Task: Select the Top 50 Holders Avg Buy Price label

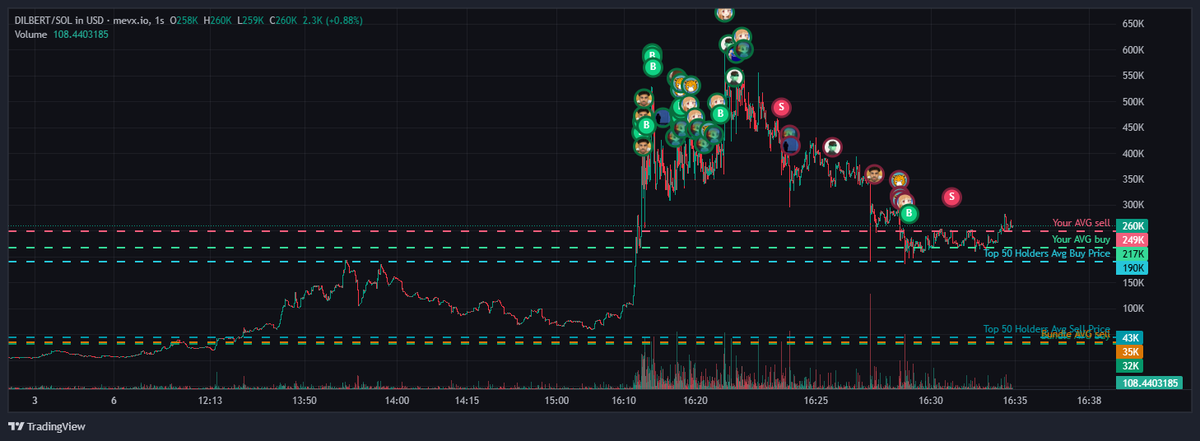Action: [1047, 254]
